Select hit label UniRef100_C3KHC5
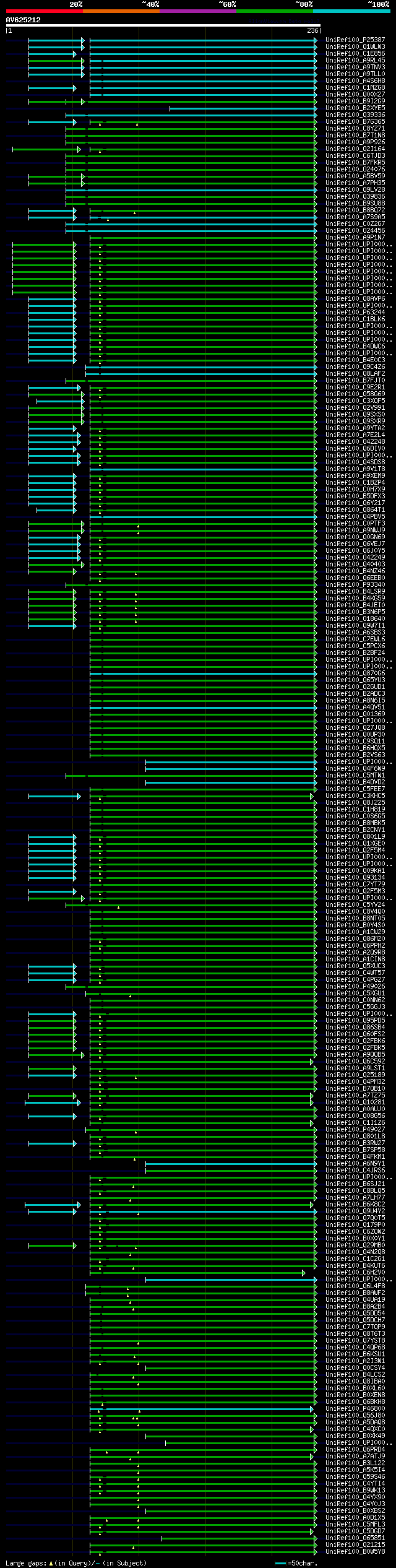The image size is (396, 1568). tap(355, 796)
